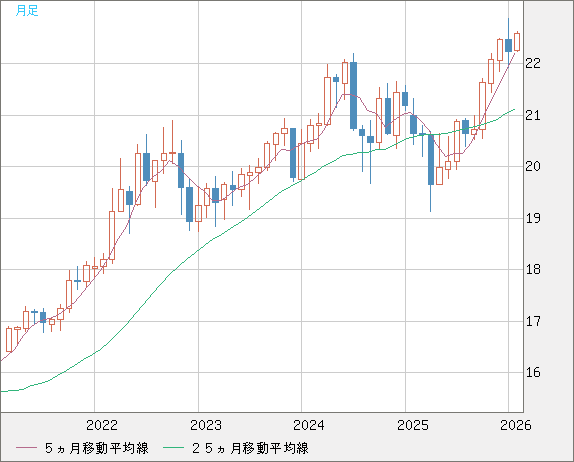
Task: Click the latest candlestick right of the 2026 gridline
Action: pyautogui.click(x=517, y=41)
